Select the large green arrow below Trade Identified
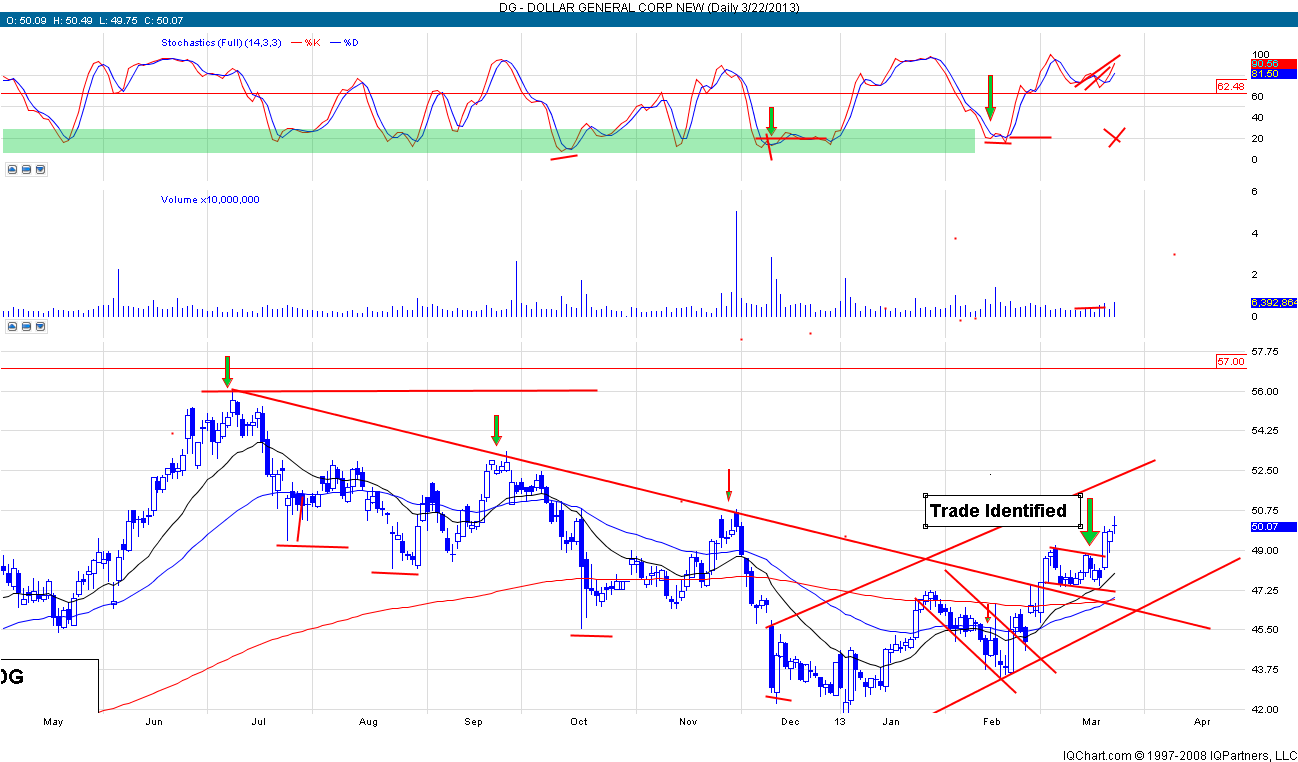The image size is (1298, 762). tap(1090, 522)
